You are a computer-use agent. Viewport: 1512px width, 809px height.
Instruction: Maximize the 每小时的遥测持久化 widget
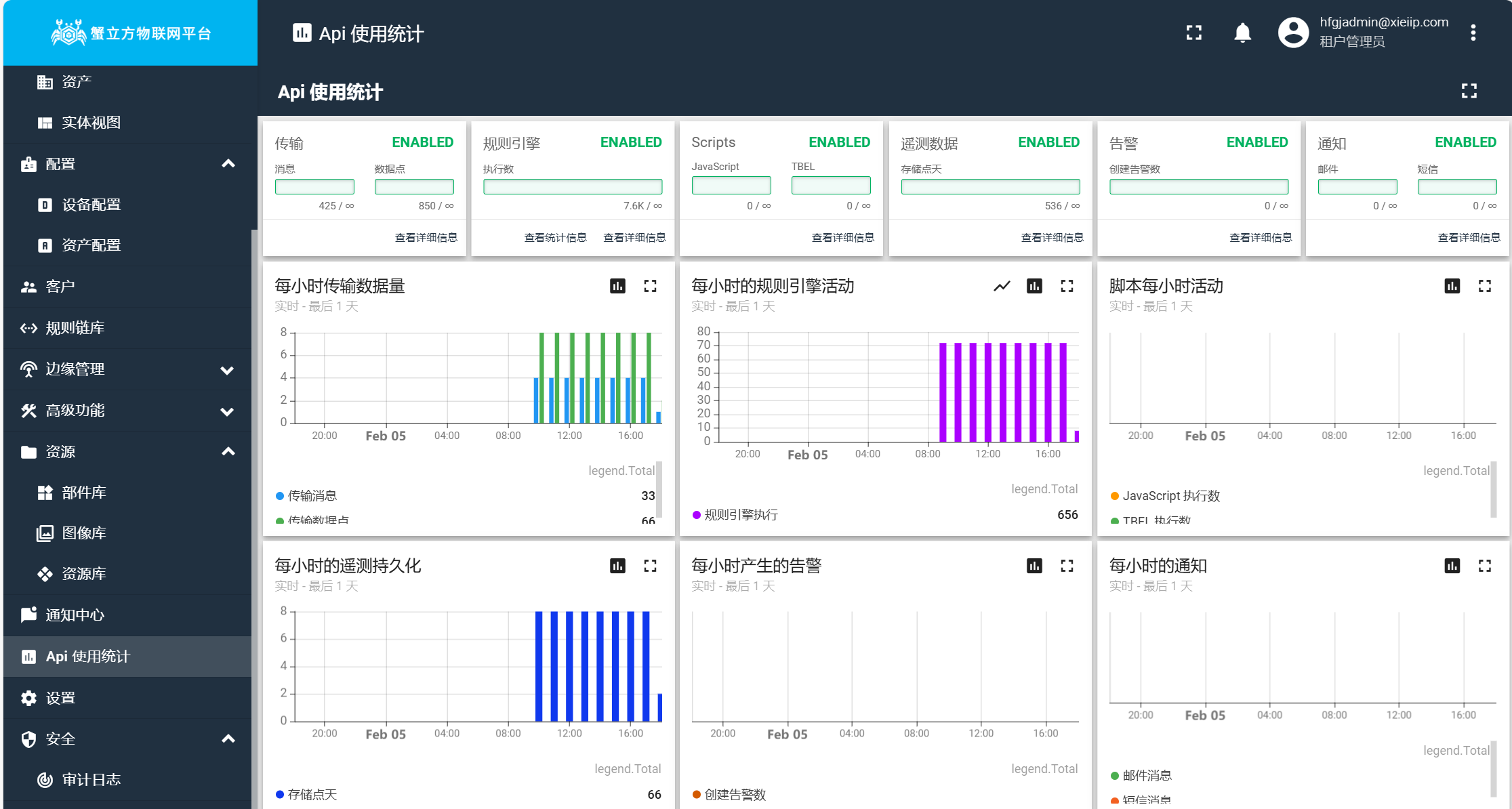(650, 566)
